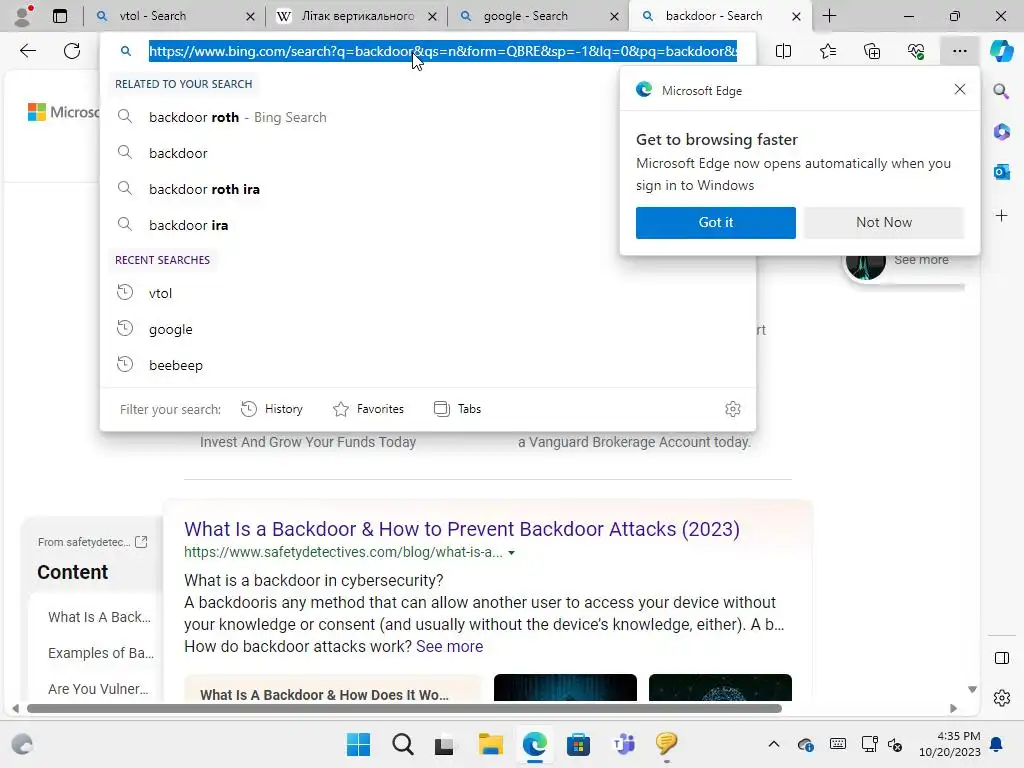Image resolution: width=1024 pixels, height=768 pixels.
Task: Open Outlook sidebar icon
Action: click(x=1001, y=172)
